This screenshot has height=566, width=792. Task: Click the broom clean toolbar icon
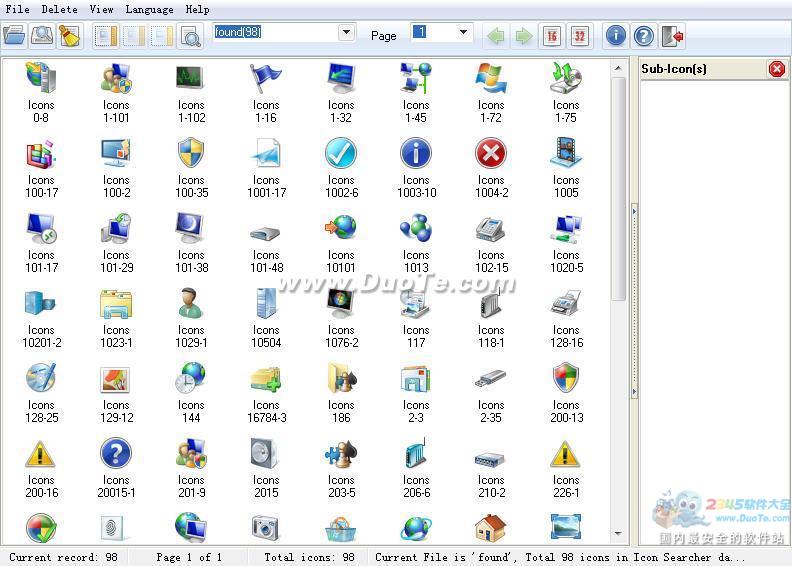pyautogui.click(x=70, y=35)
